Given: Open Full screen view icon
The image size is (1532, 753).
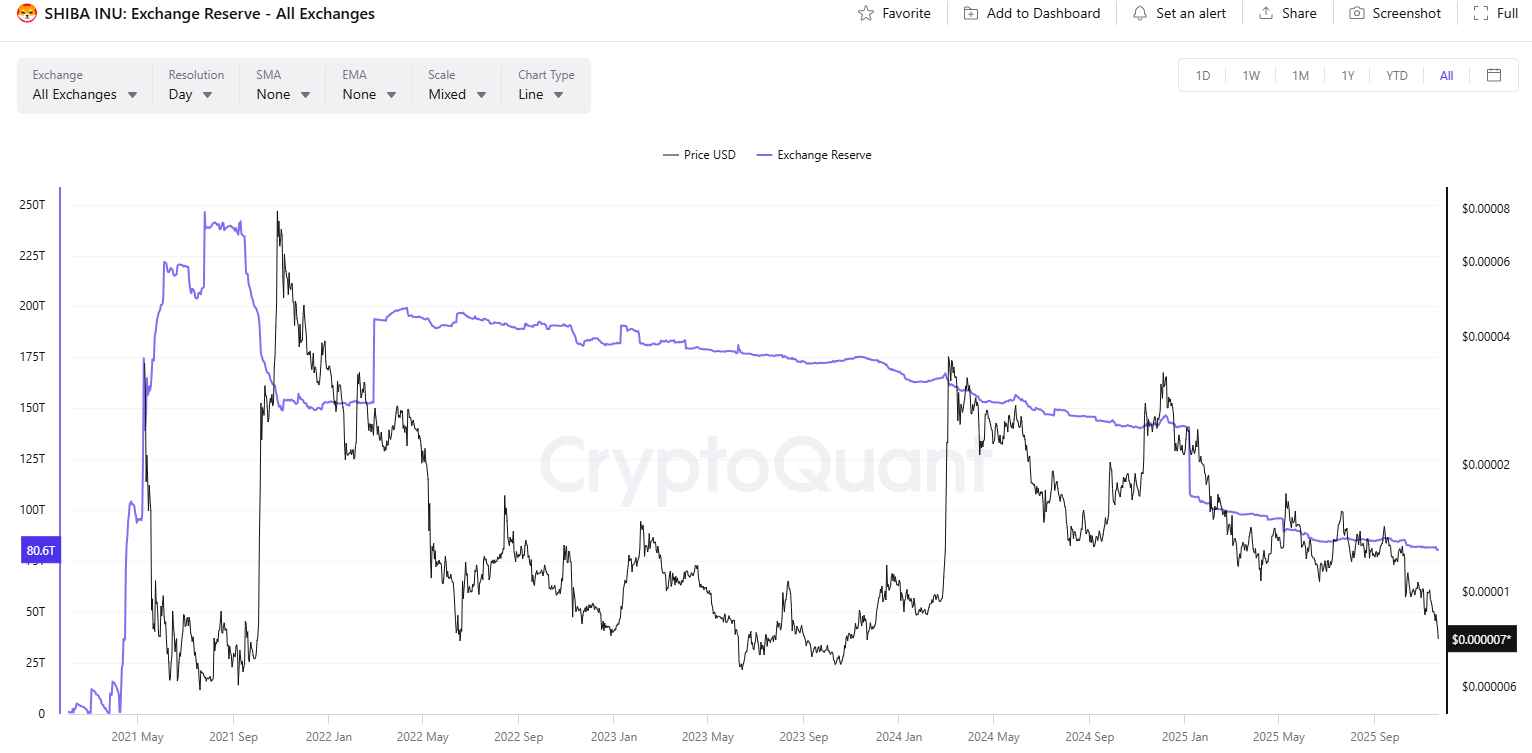Looking at the screenshot, I should click(x=1481, y=13).
